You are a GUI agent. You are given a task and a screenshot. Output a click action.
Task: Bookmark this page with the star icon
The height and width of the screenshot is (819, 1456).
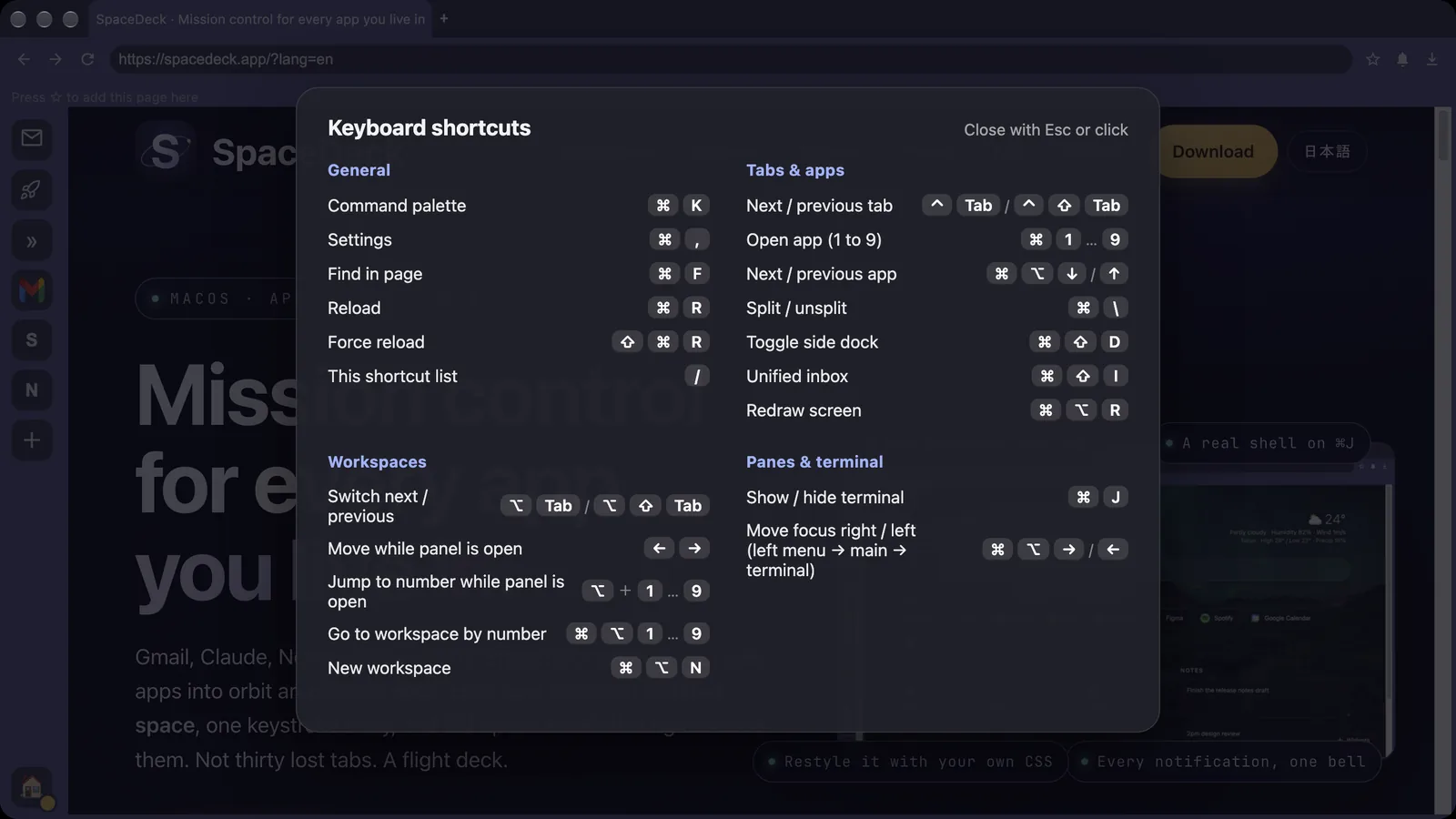(x=1373, y=59)
